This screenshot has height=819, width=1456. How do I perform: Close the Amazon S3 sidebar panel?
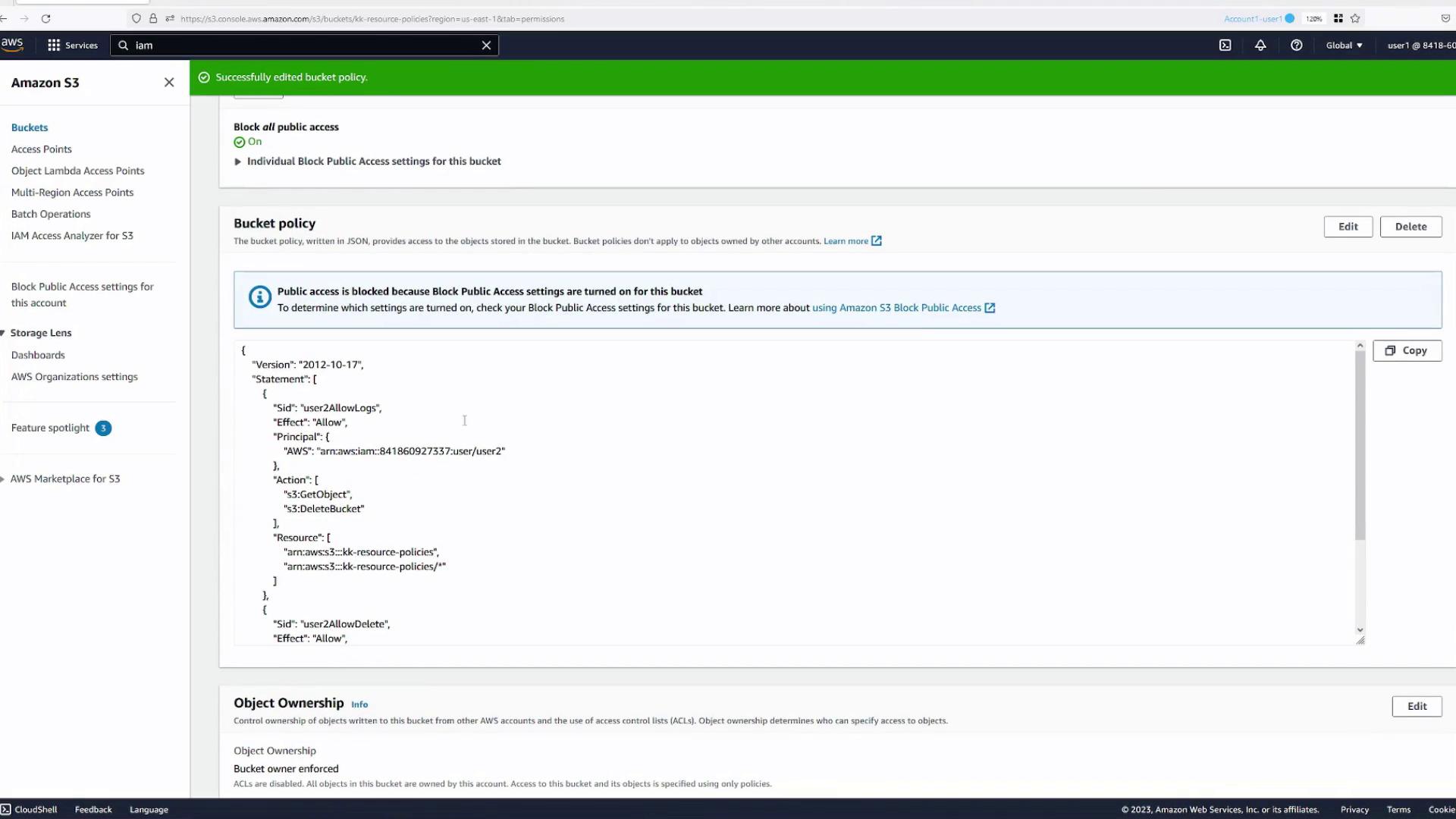pos(169,83)
